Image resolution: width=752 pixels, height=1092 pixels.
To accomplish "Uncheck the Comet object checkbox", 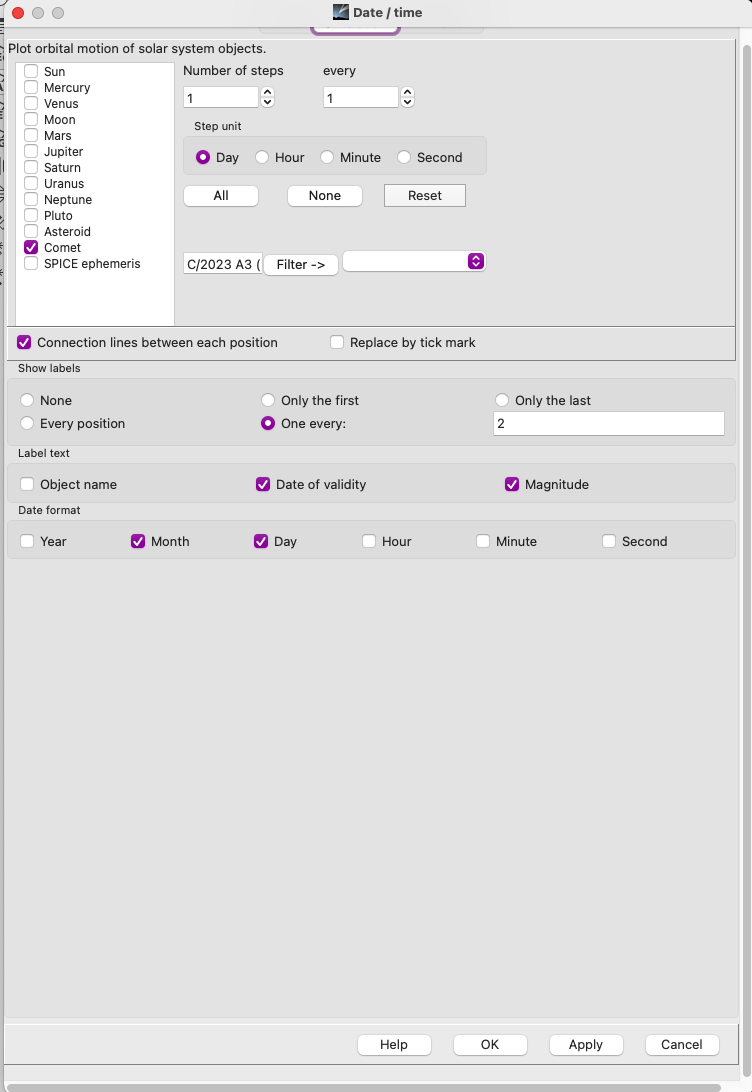I will click(x=32, y=248).
